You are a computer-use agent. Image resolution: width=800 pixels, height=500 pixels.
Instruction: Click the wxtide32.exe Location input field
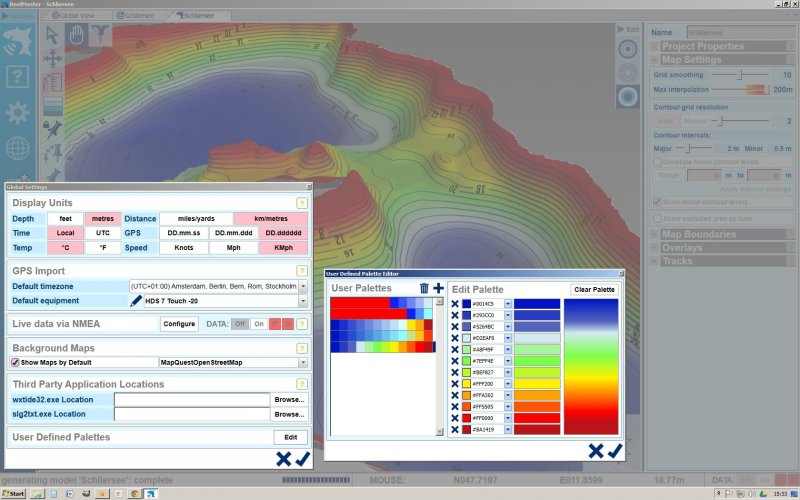pos(192,399)
